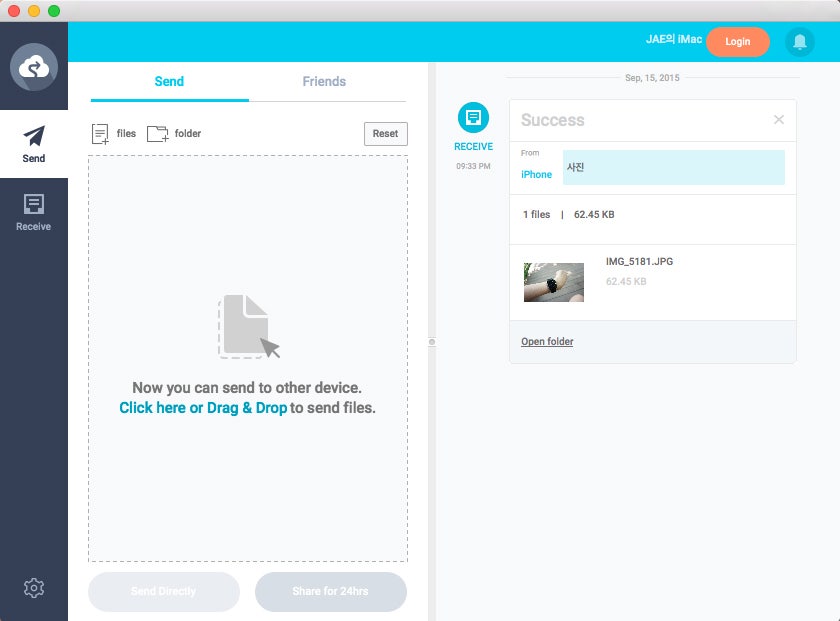Click the '62.45 KB' total size text
The width and height of the screenshot is (840, 621).
click(594, 214)
